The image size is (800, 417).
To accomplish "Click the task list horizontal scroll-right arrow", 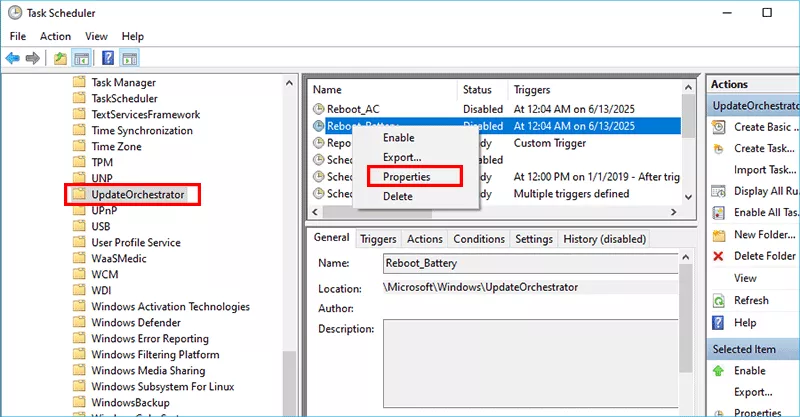I will pyautogui.click(x=673, y=212).
